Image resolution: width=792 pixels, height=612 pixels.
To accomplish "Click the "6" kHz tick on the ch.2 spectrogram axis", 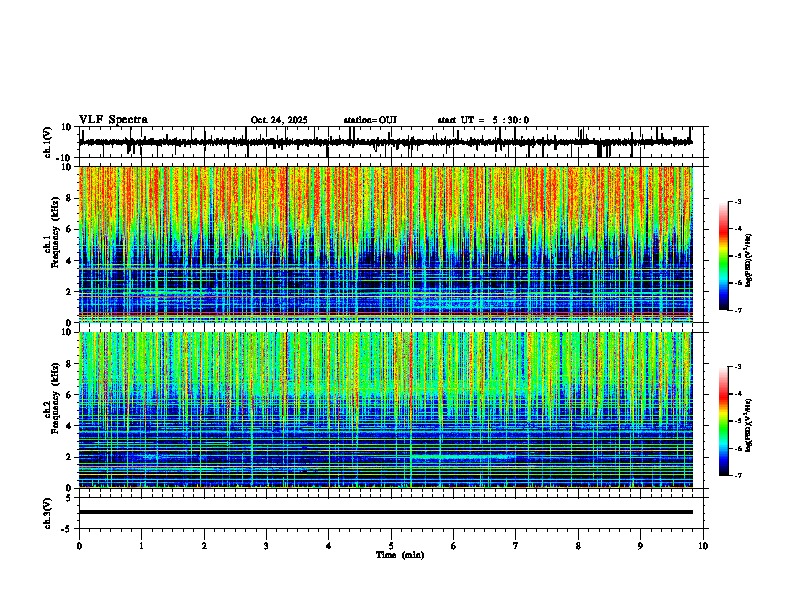I will [x=69, y=395].
